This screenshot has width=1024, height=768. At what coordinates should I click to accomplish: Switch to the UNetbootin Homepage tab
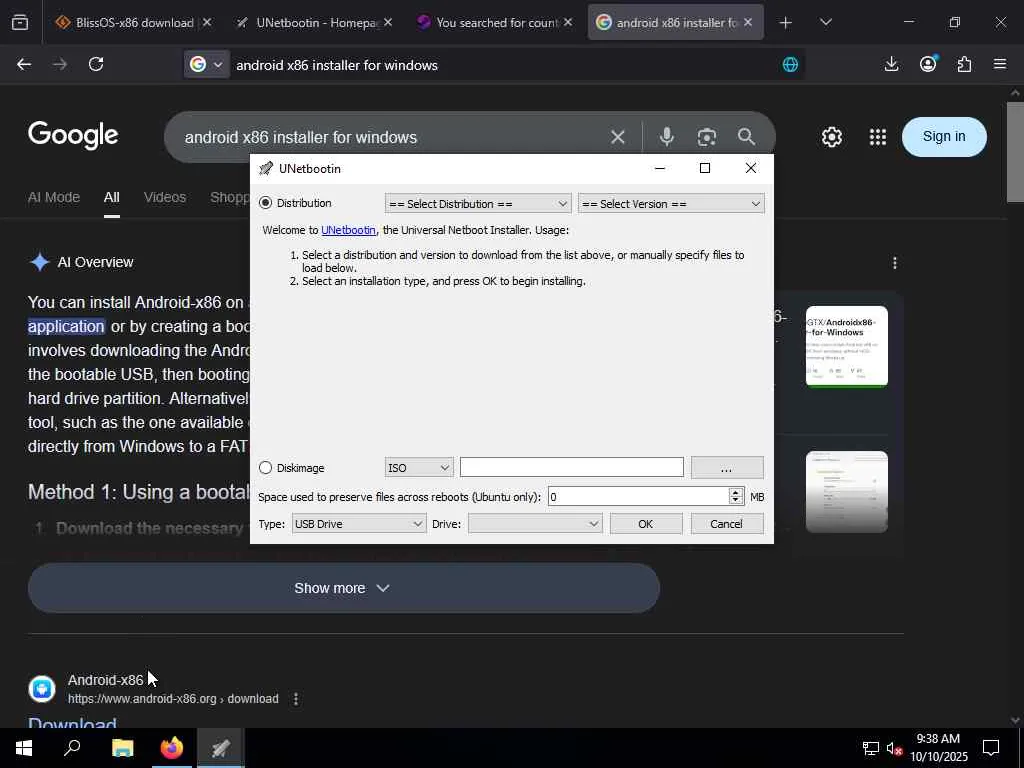pos(306,22)
